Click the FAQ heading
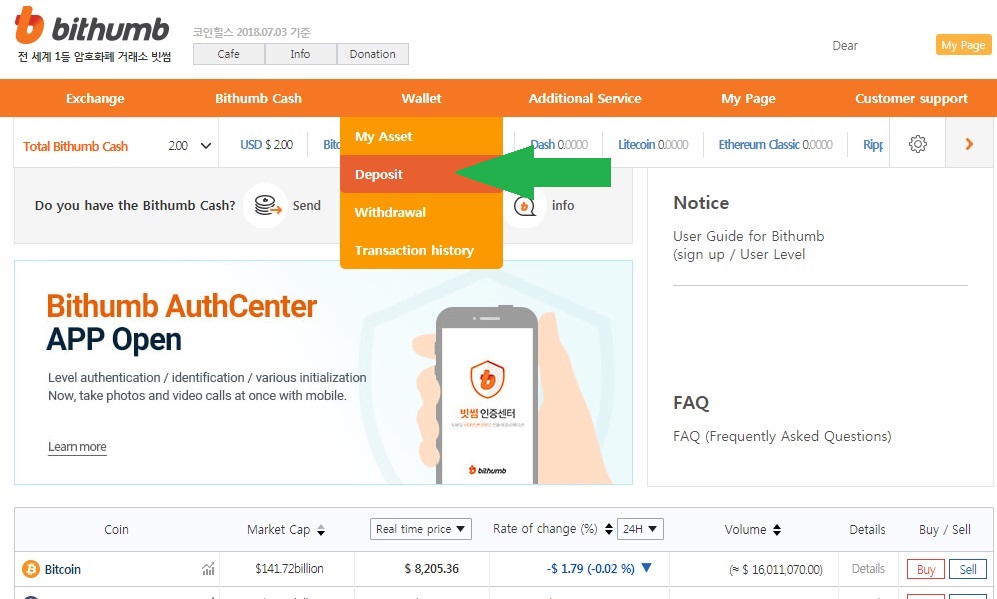Viewport: 997px width, 599px height. 691,403
